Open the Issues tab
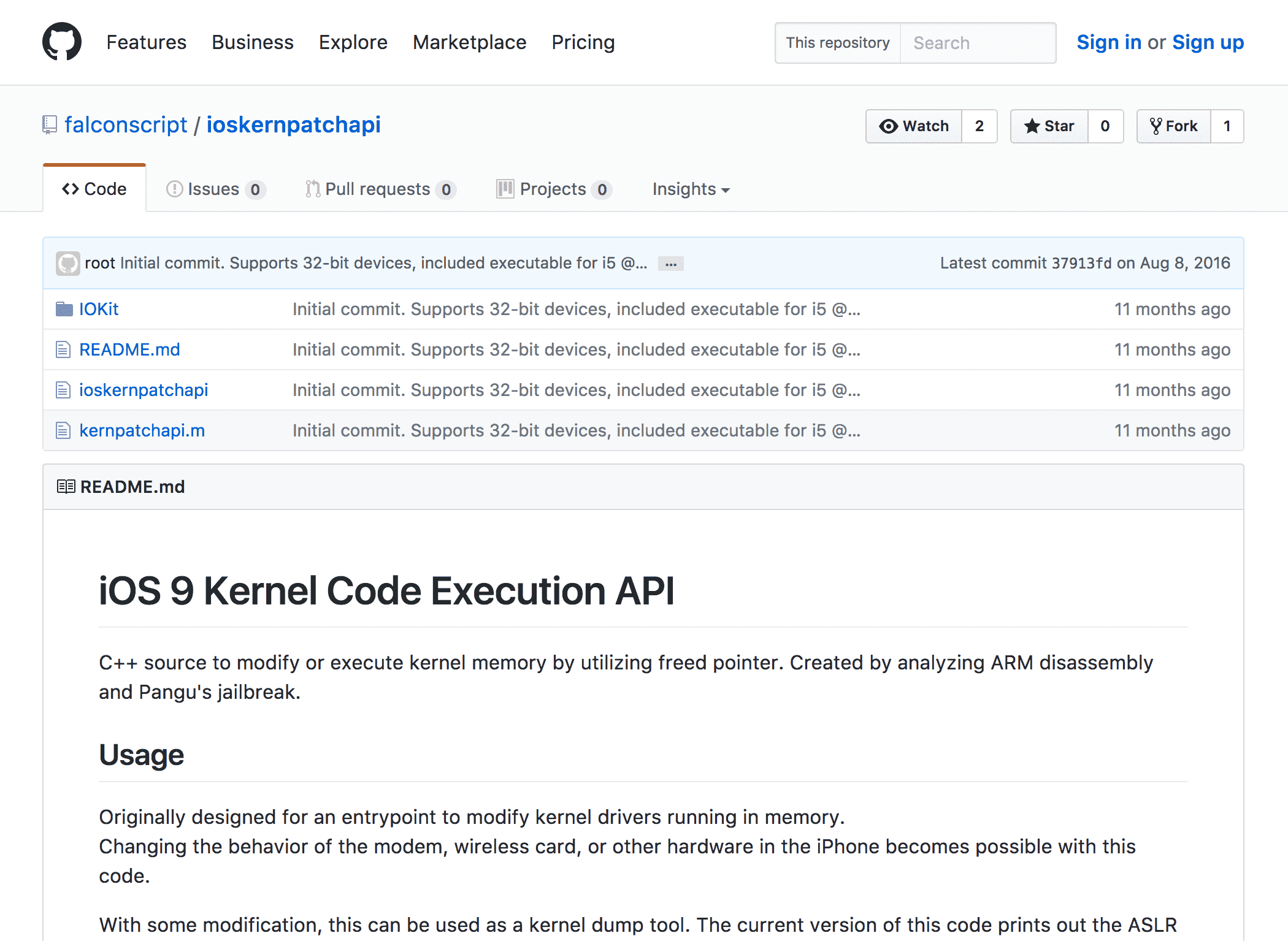The image size is (1288, 941). click(213, 189)
